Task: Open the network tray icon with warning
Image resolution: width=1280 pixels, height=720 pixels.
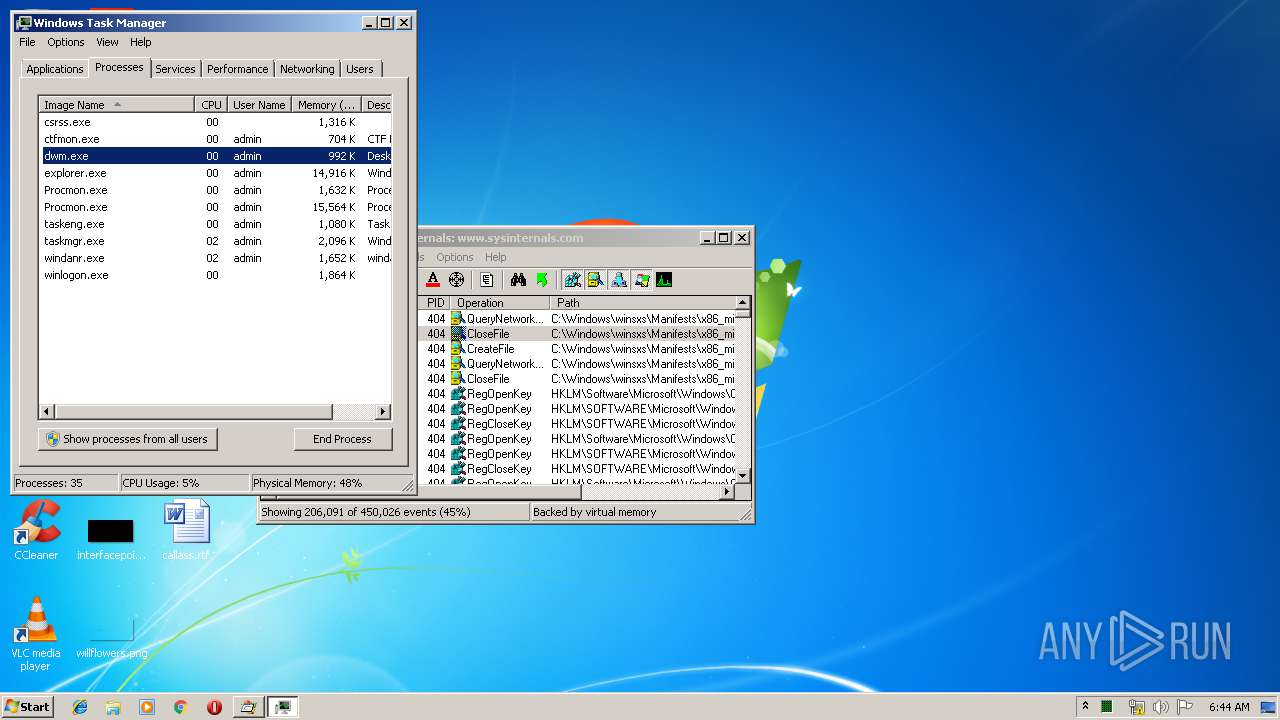Action: coord(1136,707)
